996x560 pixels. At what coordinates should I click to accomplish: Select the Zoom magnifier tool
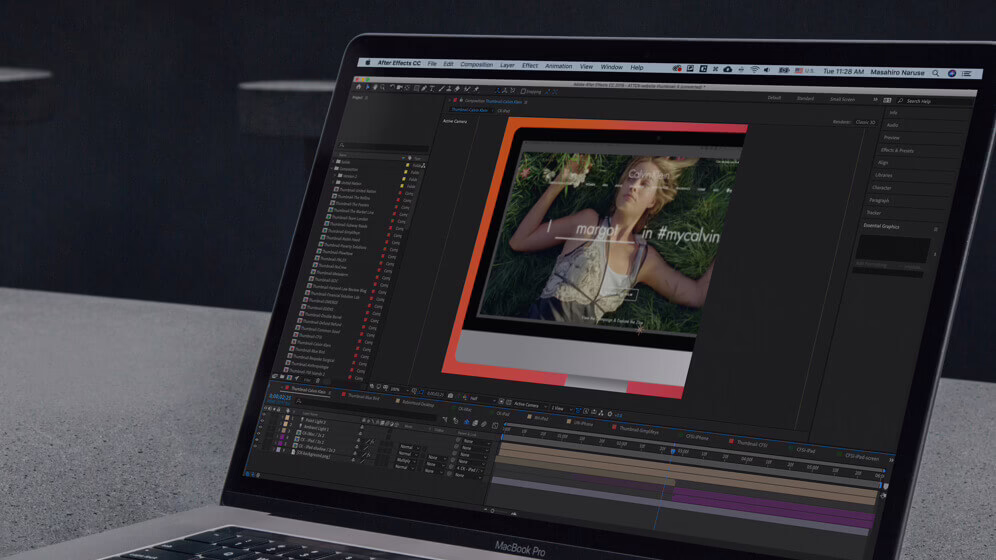point(382,88)
